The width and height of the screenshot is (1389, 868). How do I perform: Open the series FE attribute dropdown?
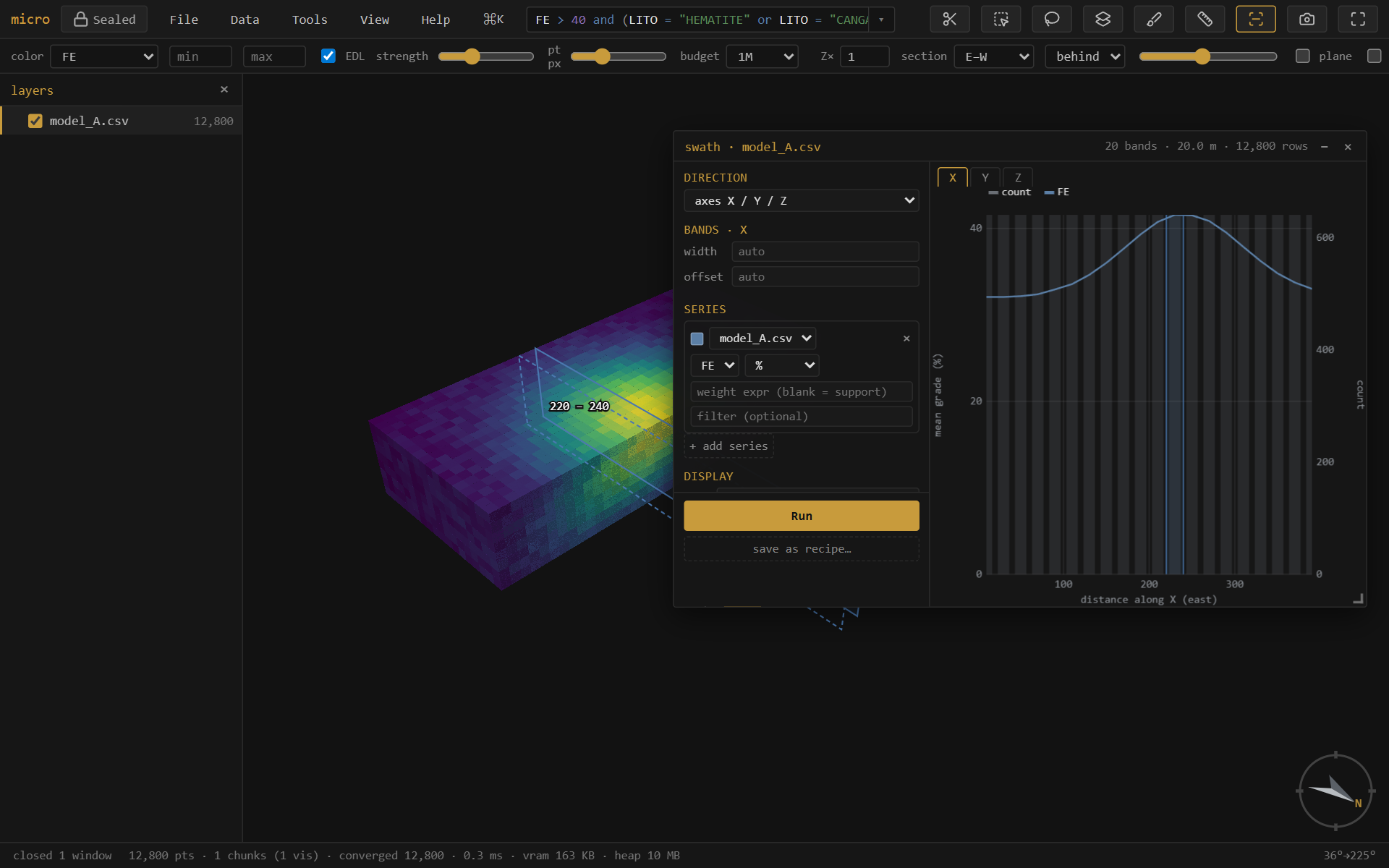pos(715,365)
